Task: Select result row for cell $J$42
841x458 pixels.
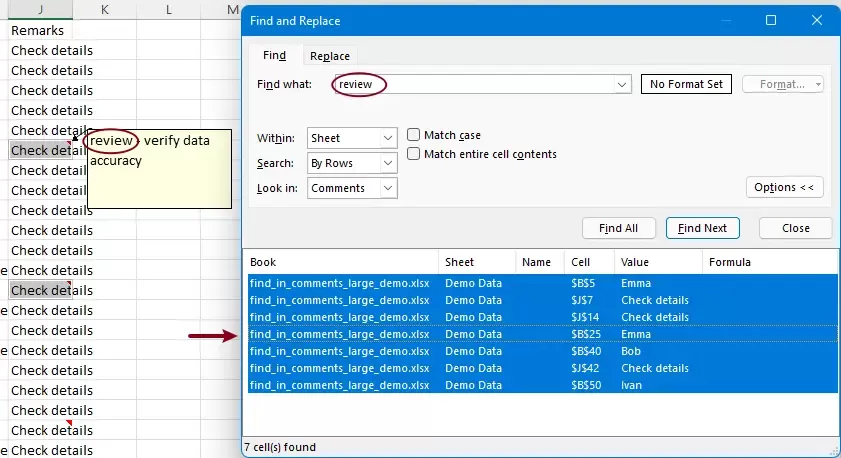Action: coord(542,368)
